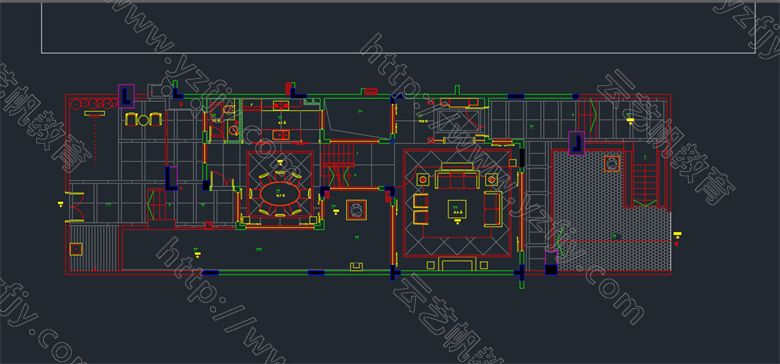Image resolution: width=780 pixels, height=364 pixels.
Task: Click the three-seat sofa in living room
Action: click(x=457, y=179)
